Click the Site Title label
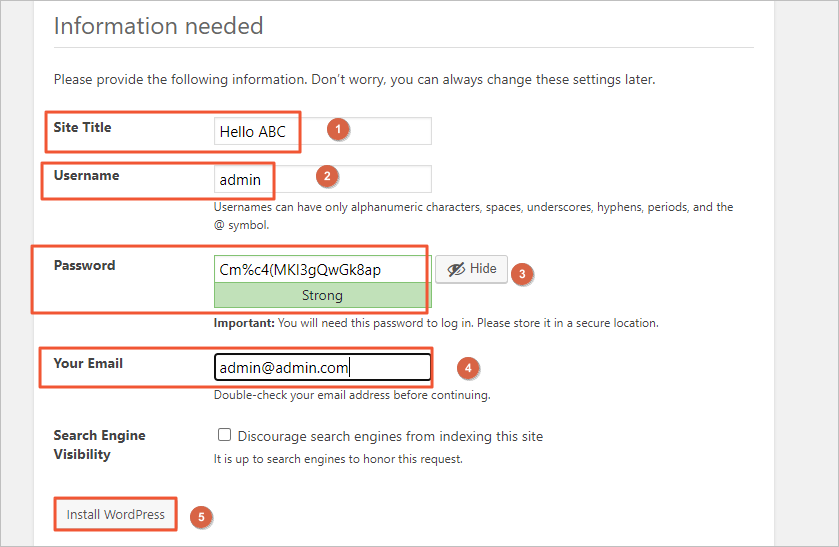Image resolution: width=839 pixels, height=547 pixels. [82, 127]
